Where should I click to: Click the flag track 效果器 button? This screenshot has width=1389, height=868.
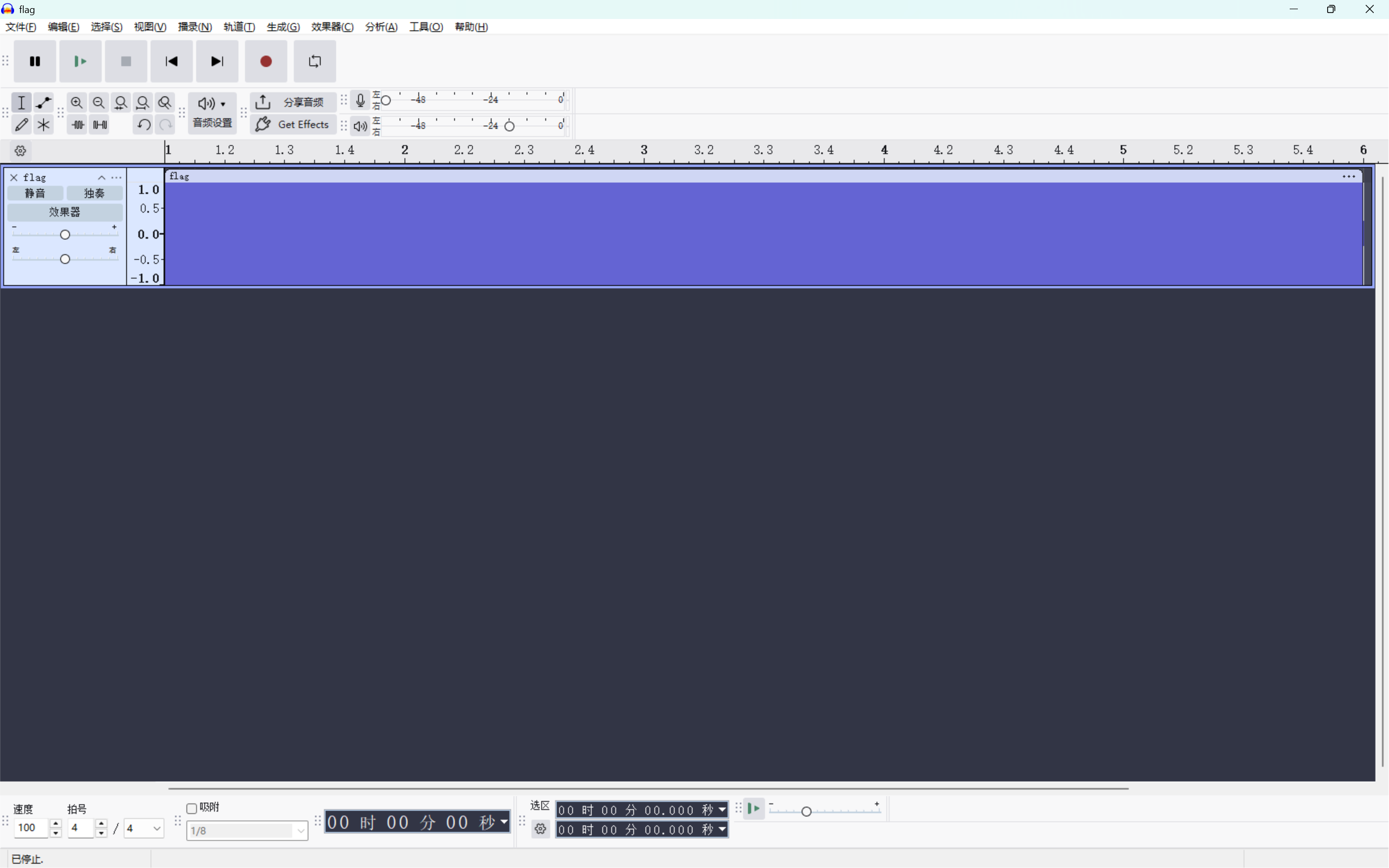[x=64, y=213]
